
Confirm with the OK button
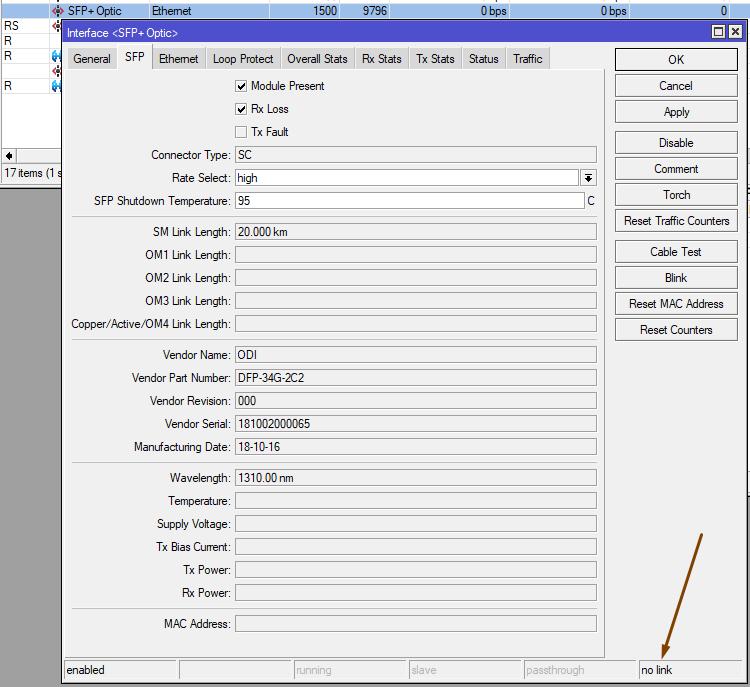point(676,60)
